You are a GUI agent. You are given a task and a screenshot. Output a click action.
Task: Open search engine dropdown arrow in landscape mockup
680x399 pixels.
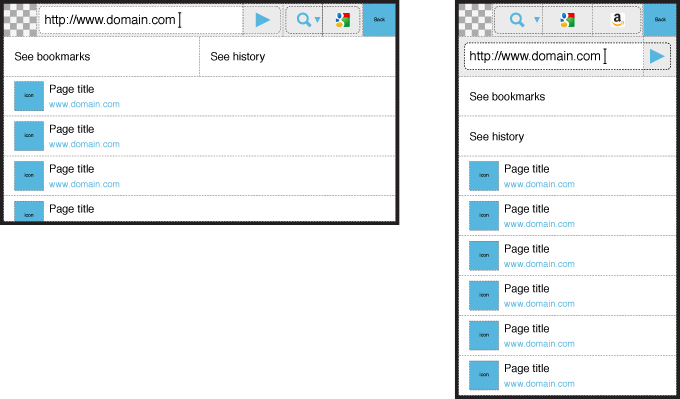pos(317,20)
